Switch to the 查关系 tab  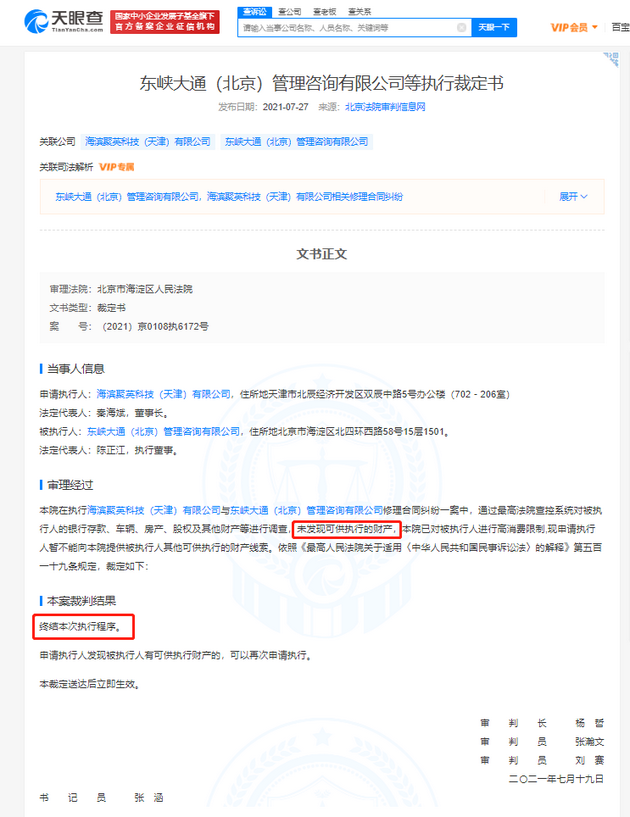(x=360, y=11)
